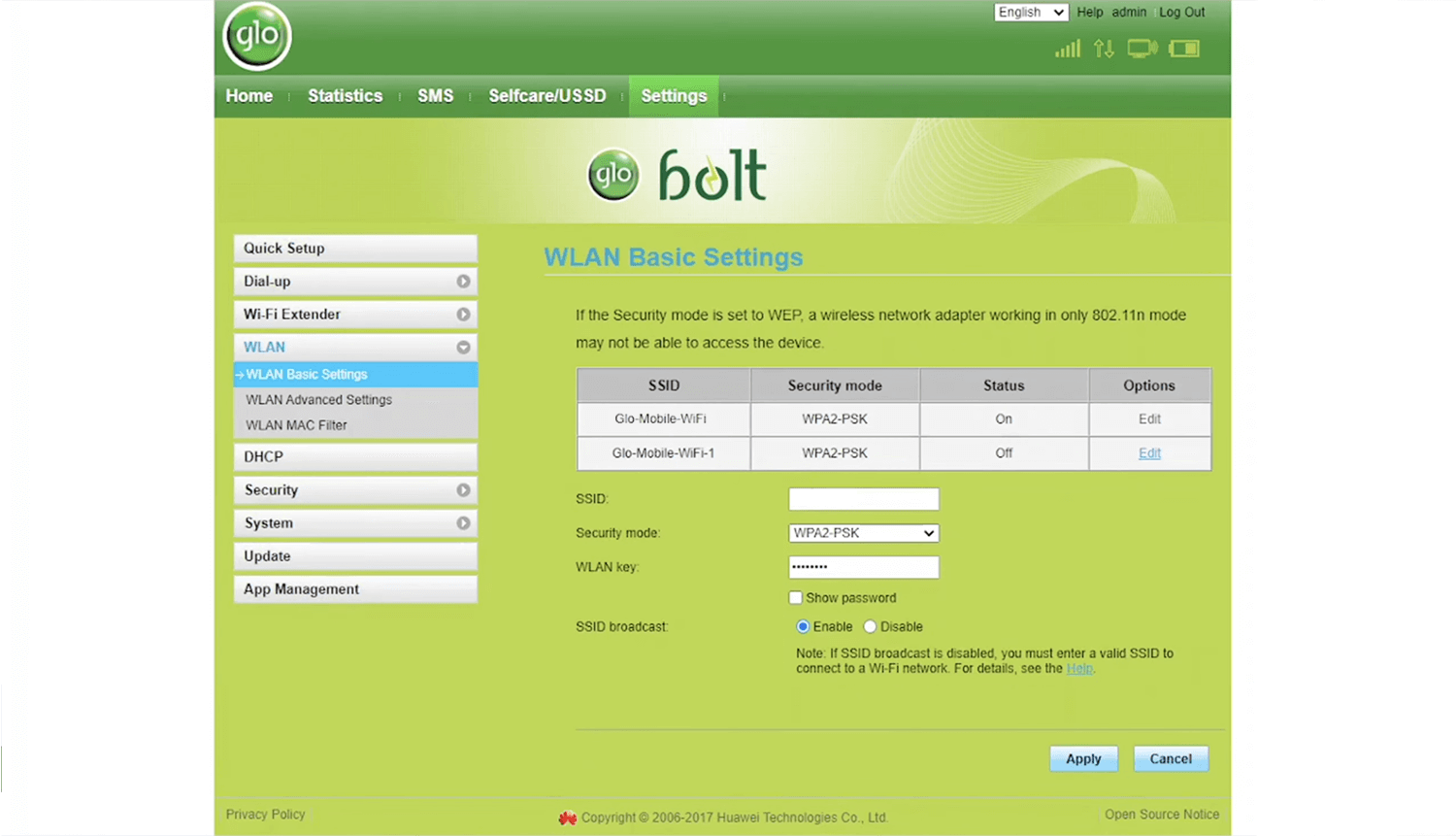This screenshot has width=1456, height=836.
Task: Click the signal strength bars icon
Action: (x=1067, y=49)
